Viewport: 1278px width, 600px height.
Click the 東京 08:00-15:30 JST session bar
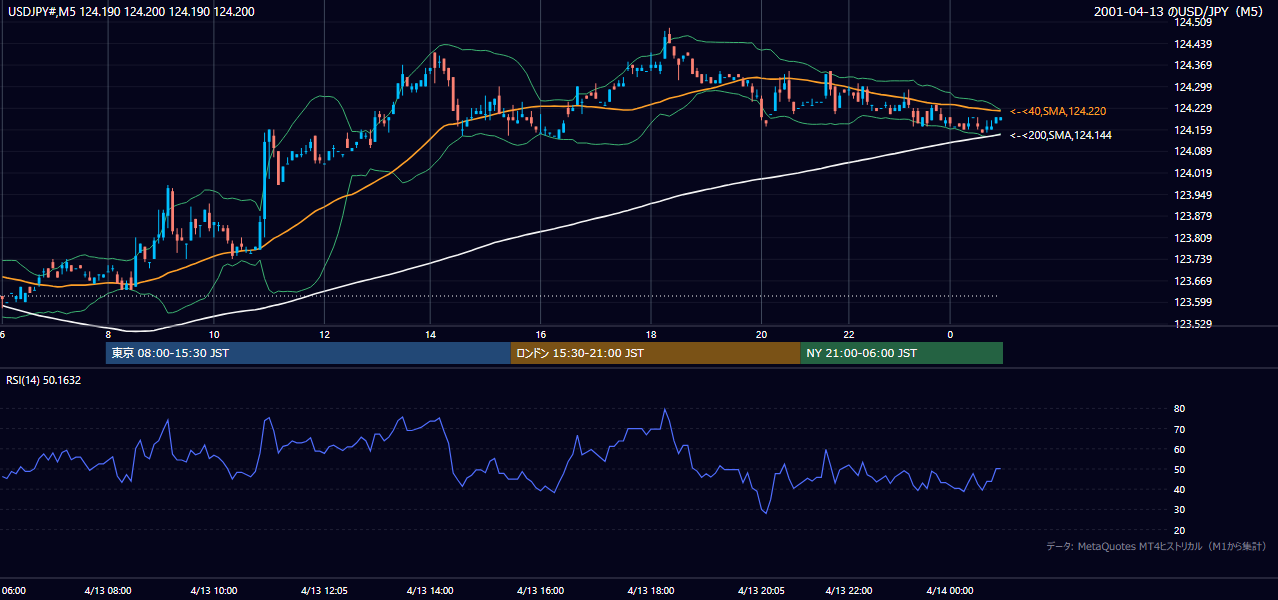coord(308,353)
